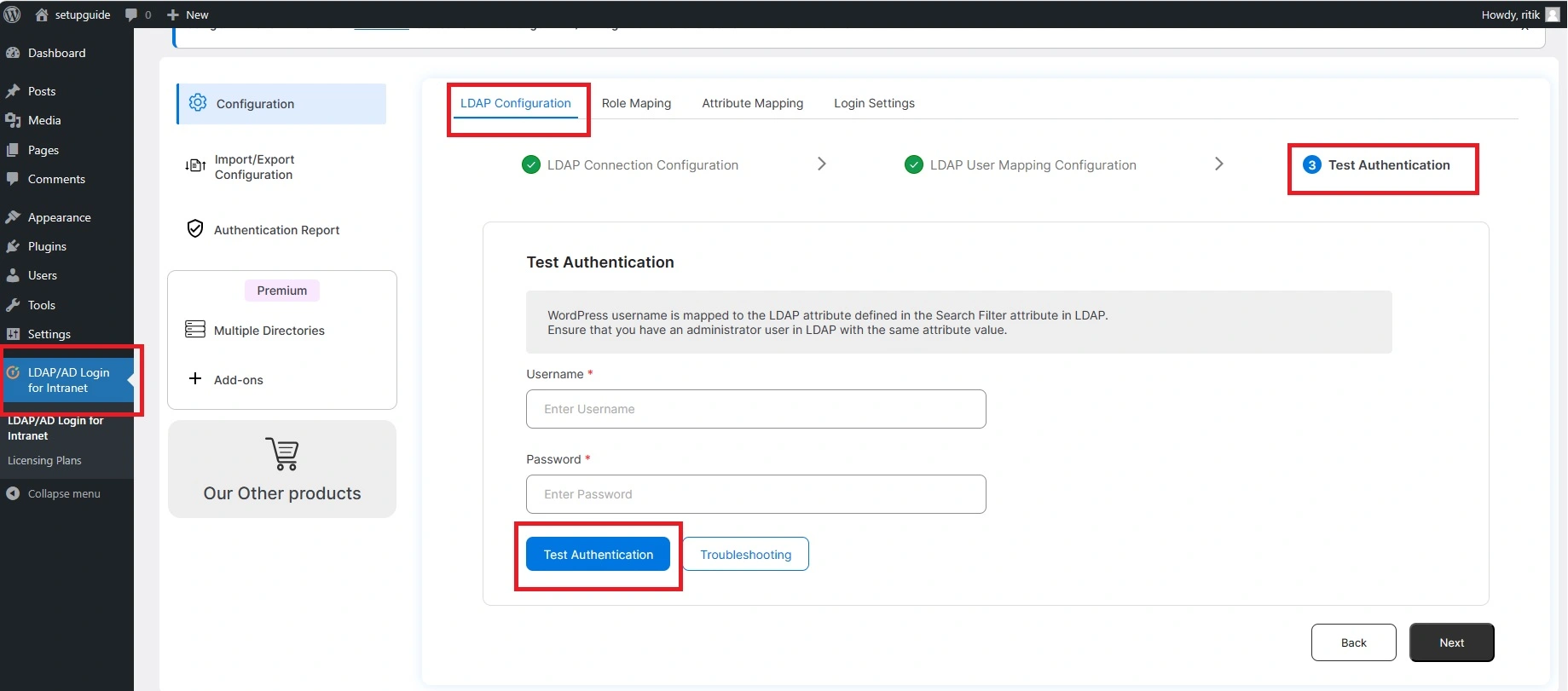This screenshot has width=1568, height=691.
Task: Select the Test Authentication step label
Action: click(1389, 165)
